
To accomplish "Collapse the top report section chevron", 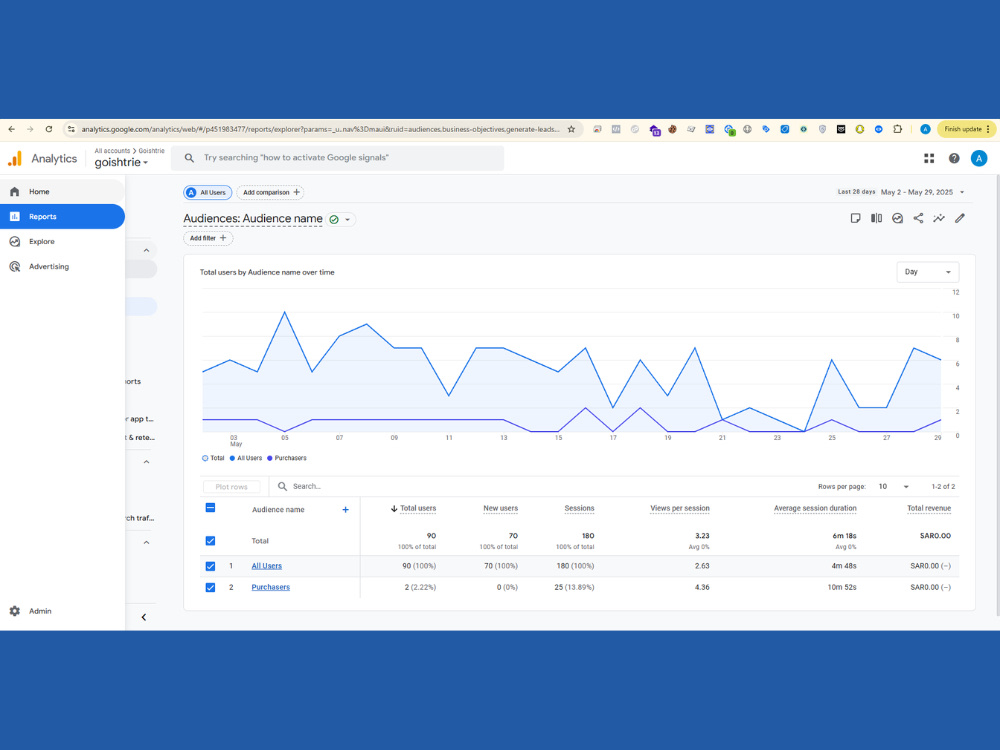I will coord(146,250).
